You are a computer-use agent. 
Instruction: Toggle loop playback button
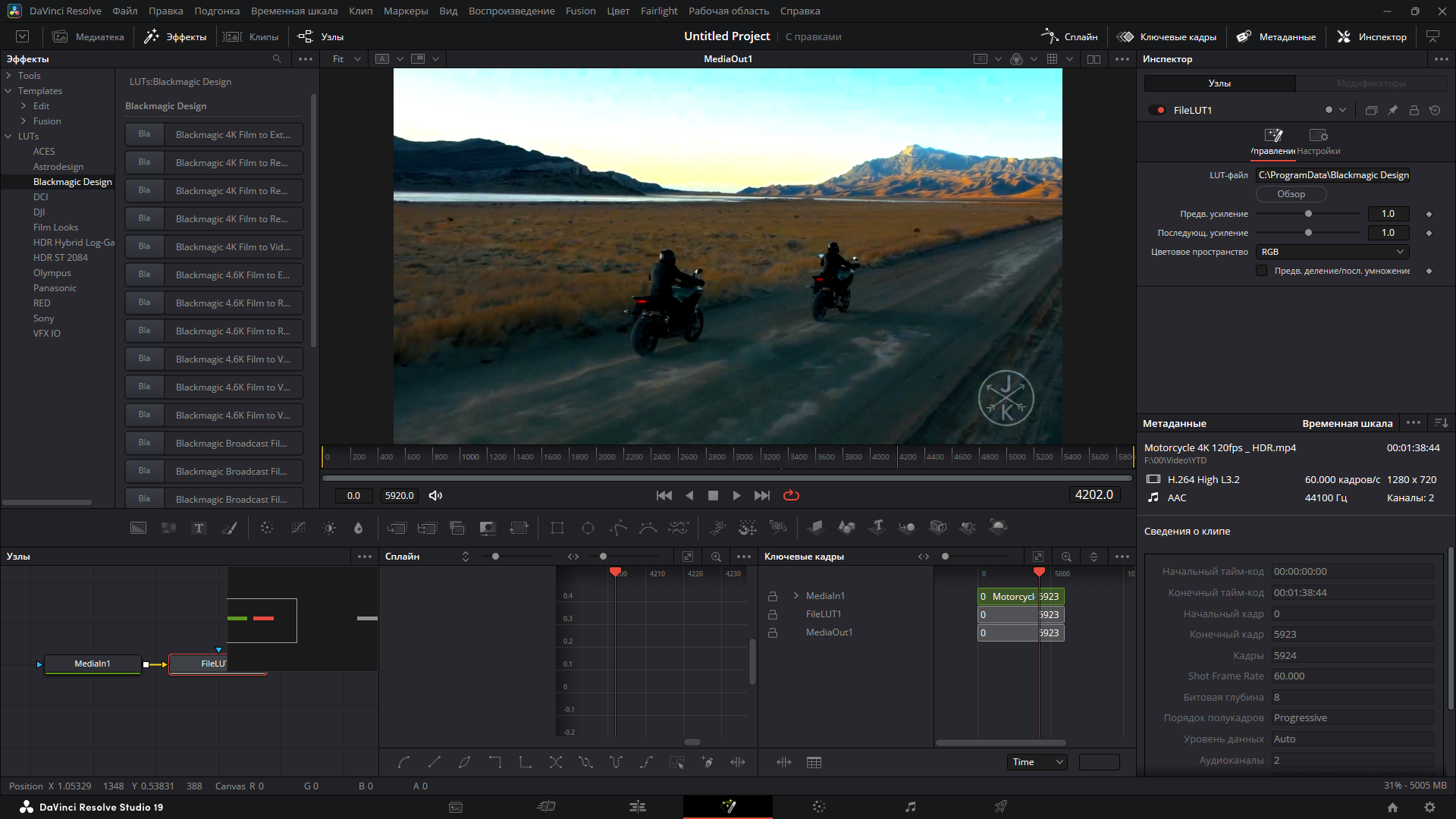pyautogui.click(x=791, y=495)
